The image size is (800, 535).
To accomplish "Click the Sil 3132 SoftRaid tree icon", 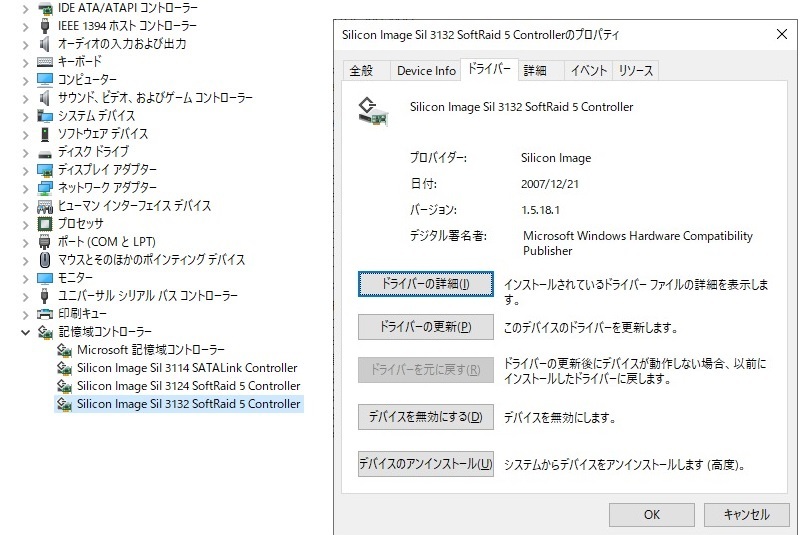I will pos(64,404).
